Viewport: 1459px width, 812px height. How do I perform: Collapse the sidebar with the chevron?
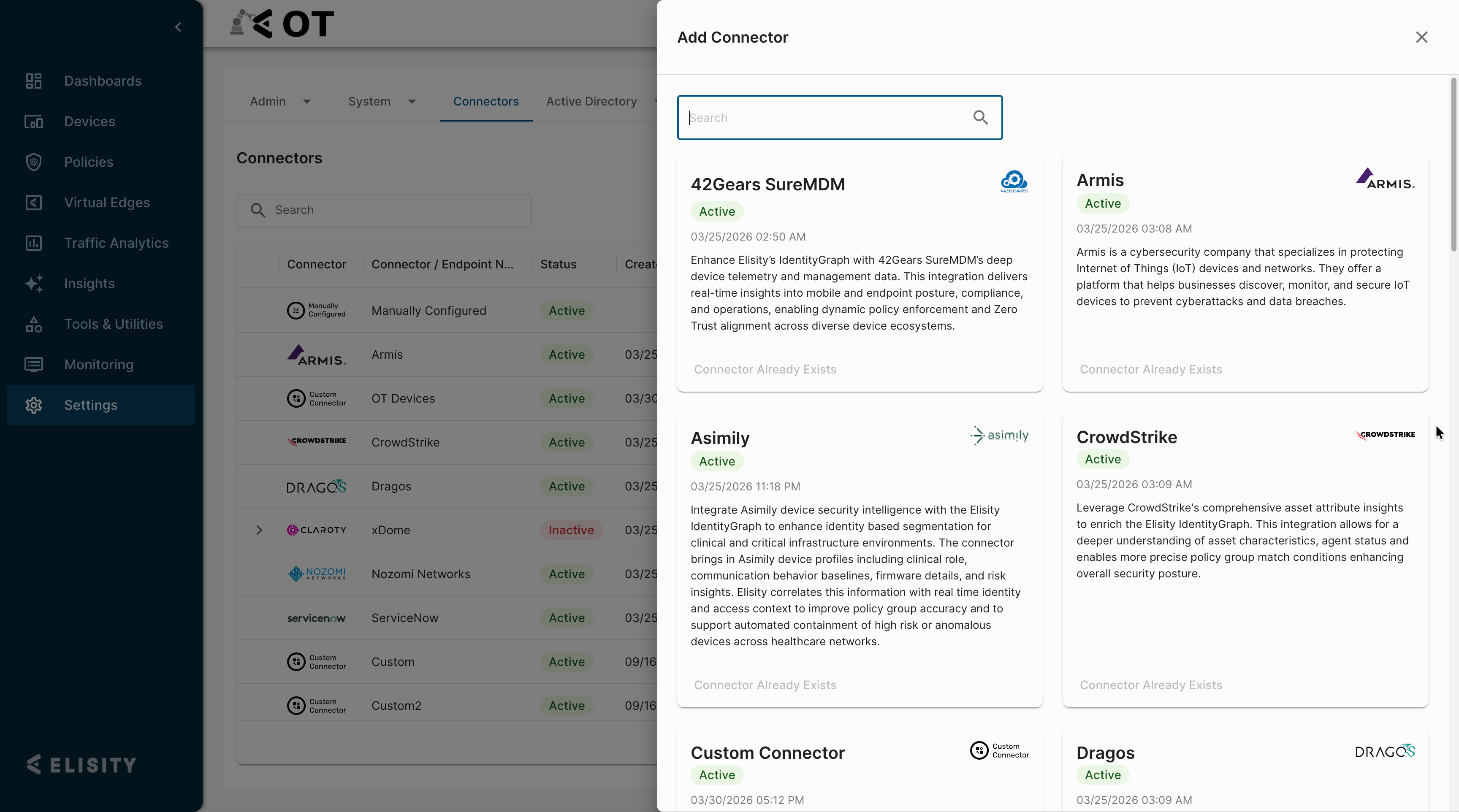pyautogui.click(x=178, y=27)
